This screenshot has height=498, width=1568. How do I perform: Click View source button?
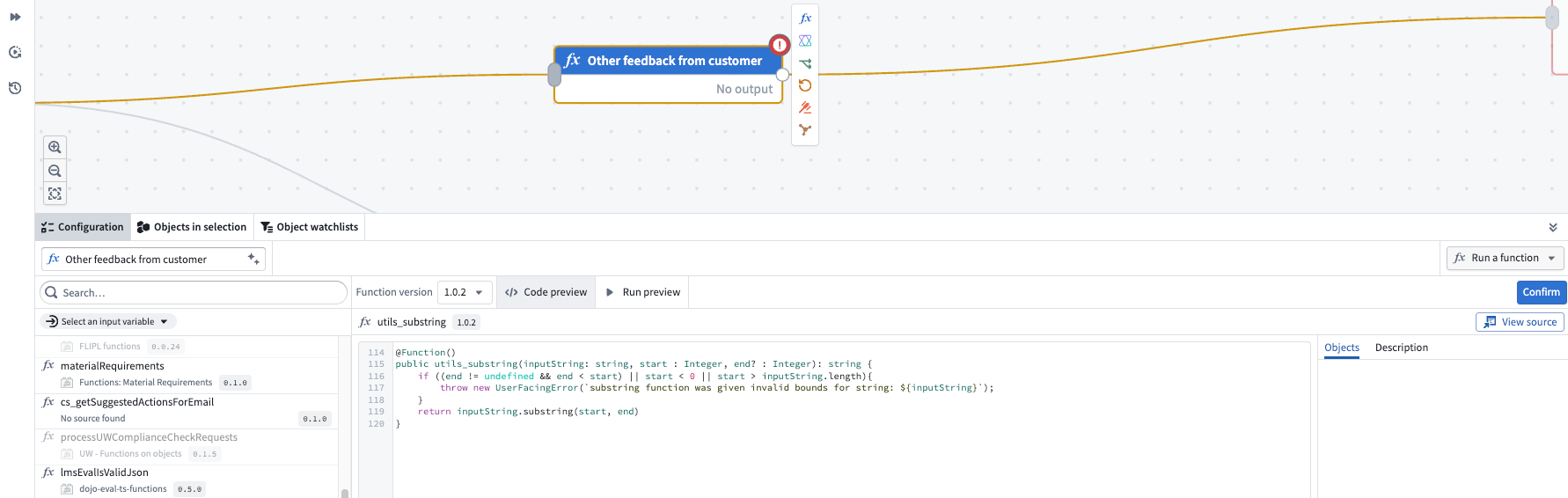click(x=1520, y=322)
